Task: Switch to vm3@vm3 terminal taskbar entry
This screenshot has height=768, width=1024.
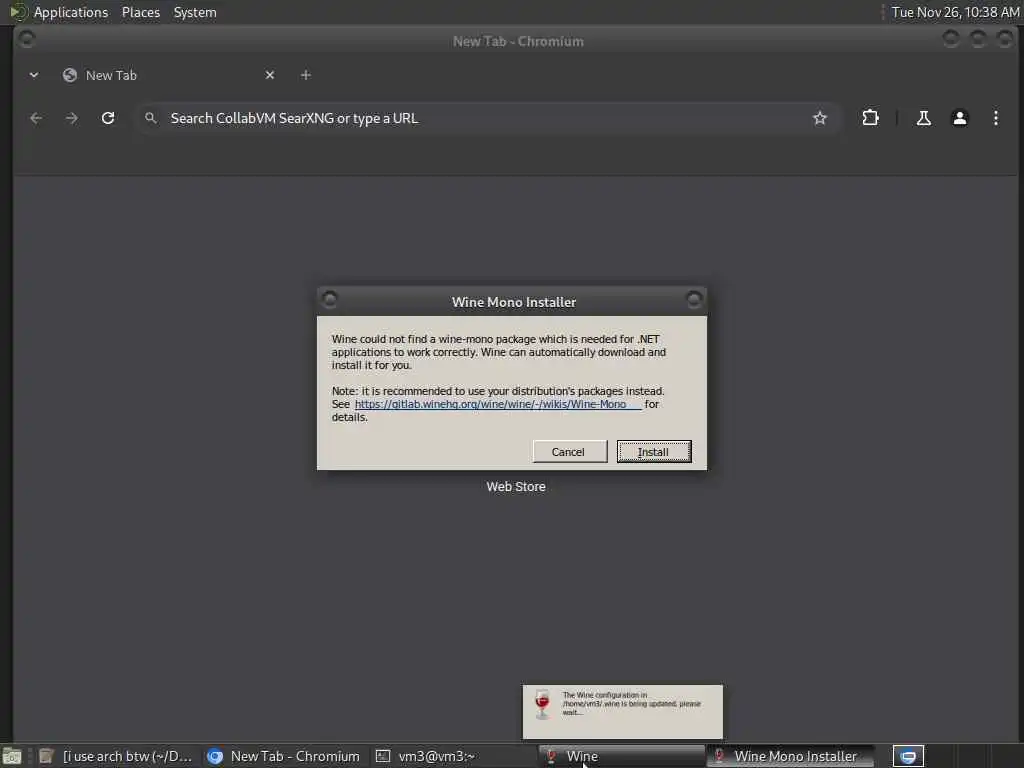Action: [452, 756]
